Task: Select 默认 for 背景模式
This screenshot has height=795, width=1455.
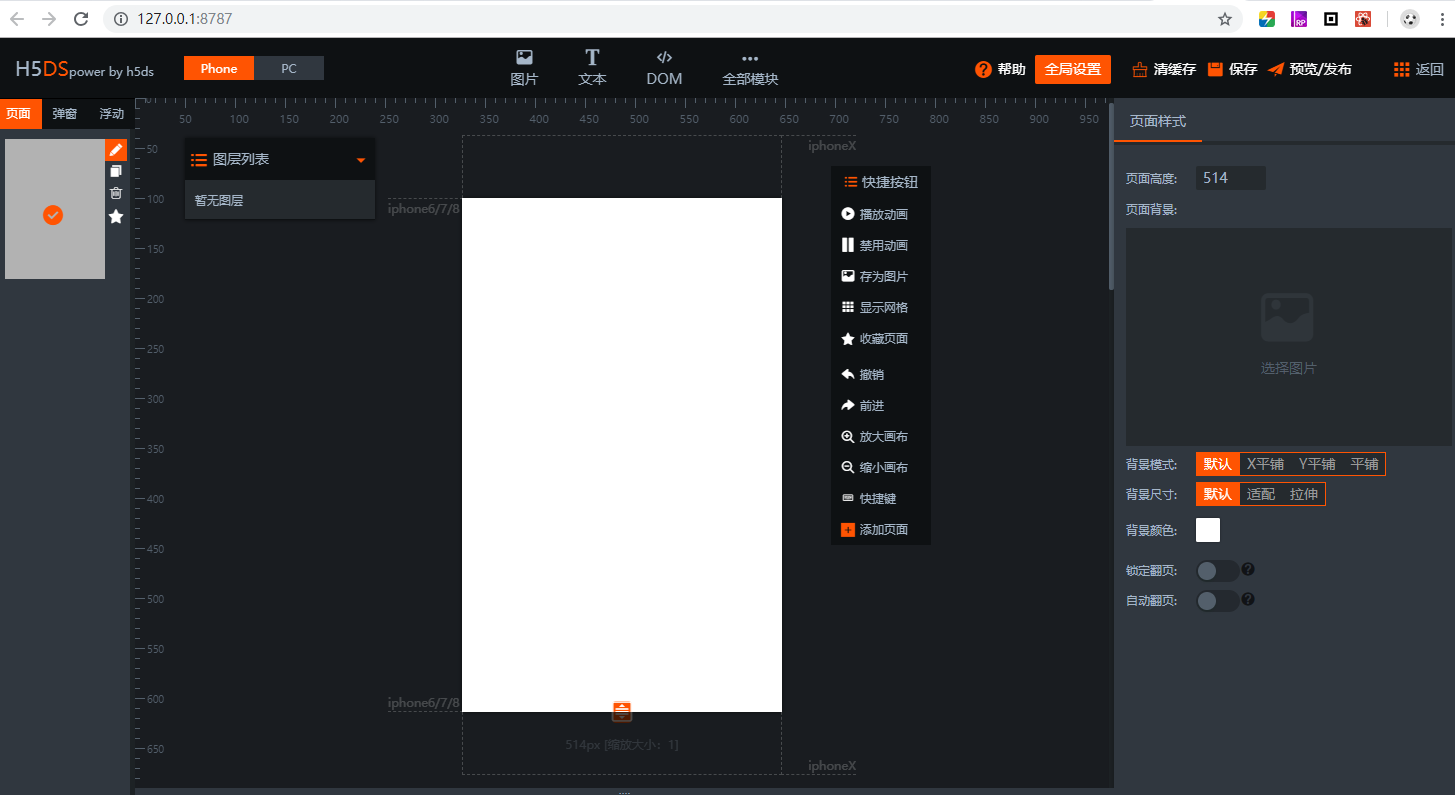Action: pos(1218,464)
